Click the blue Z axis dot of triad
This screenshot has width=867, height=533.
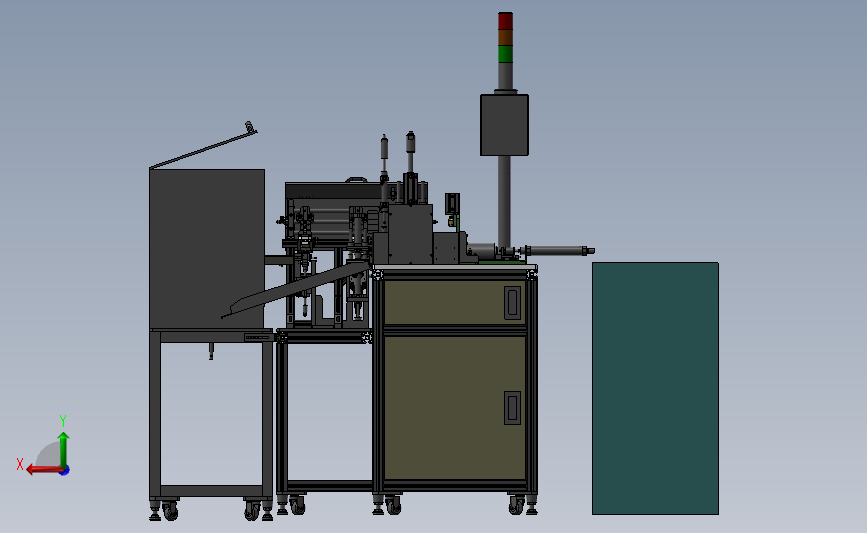(65, 471)
